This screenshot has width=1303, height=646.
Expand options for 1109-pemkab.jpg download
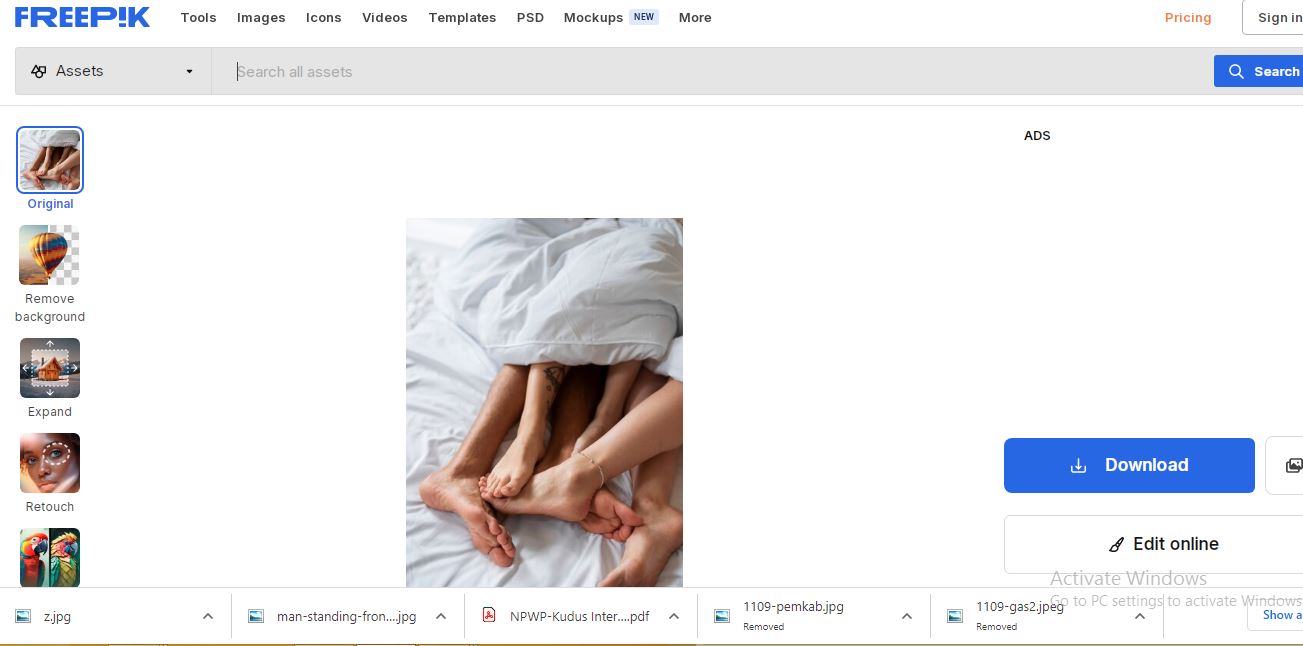click(907, 616)
